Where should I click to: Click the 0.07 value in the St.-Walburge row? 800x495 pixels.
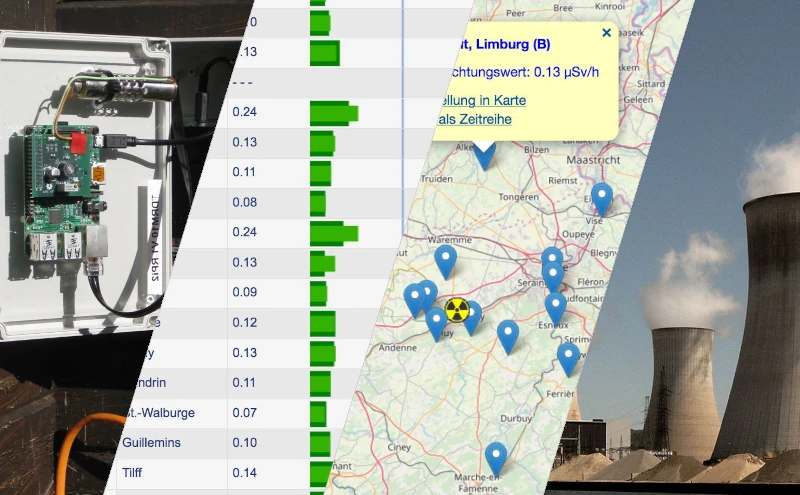coord(244,412)
